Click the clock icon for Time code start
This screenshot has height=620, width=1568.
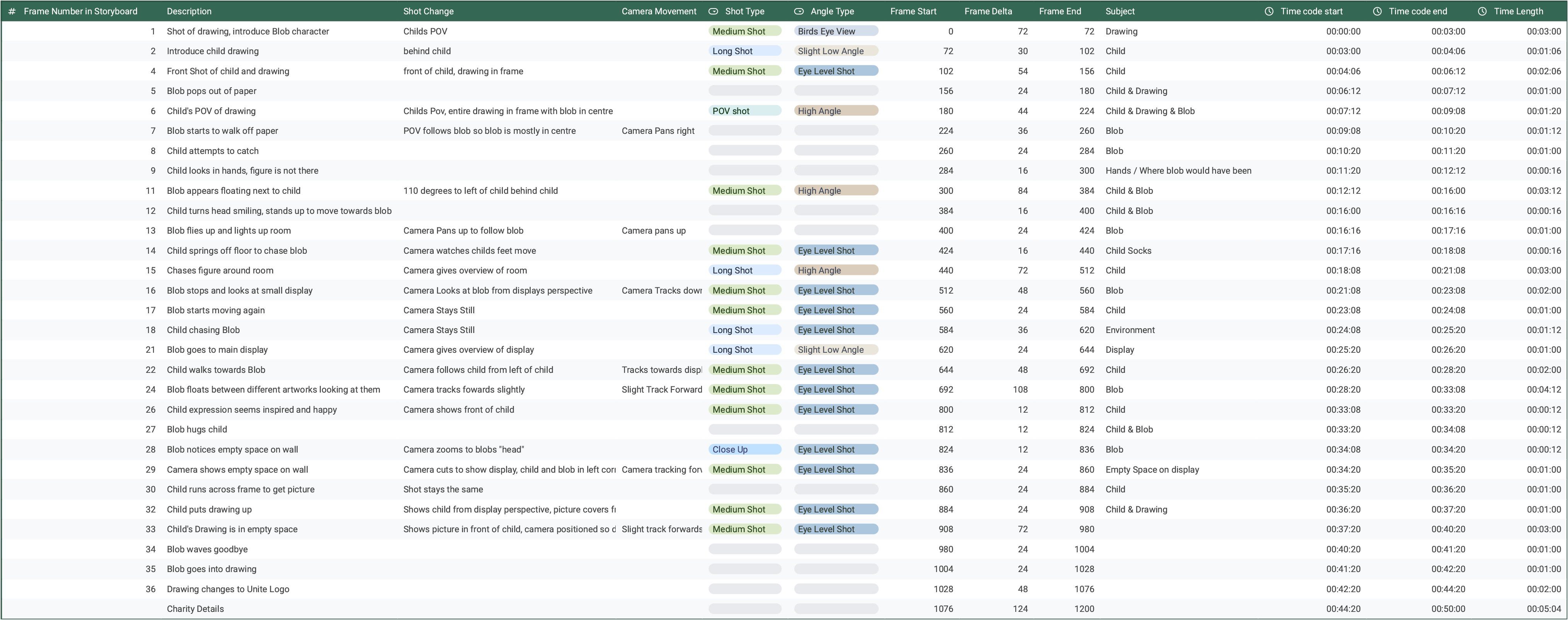pyautogui.click(x=1268, y=11)
